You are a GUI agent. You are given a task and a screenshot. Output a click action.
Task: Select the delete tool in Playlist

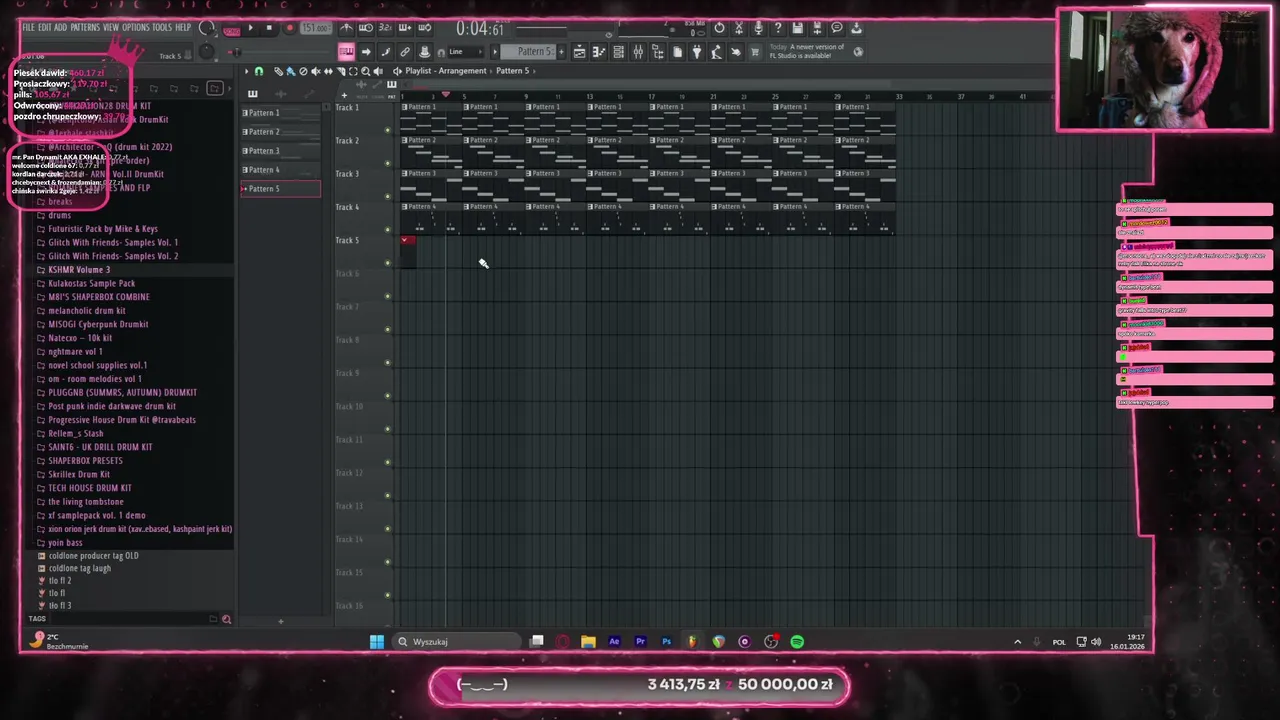[303, 71]
